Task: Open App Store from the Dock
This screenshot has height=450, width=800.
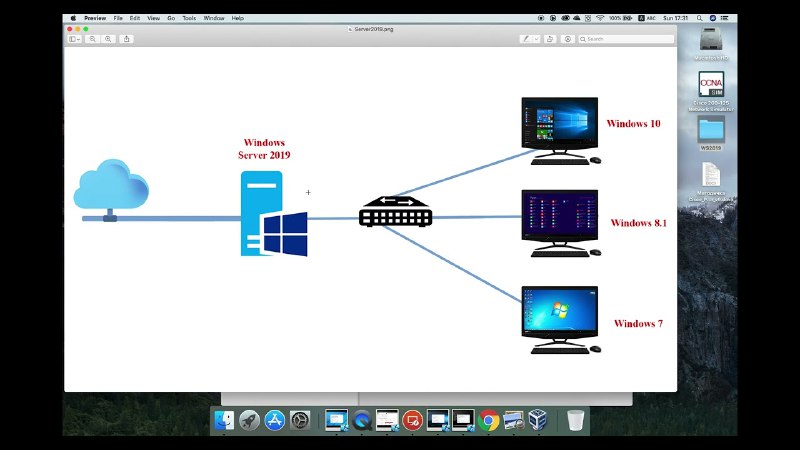Action: click(x=274, y=420)
